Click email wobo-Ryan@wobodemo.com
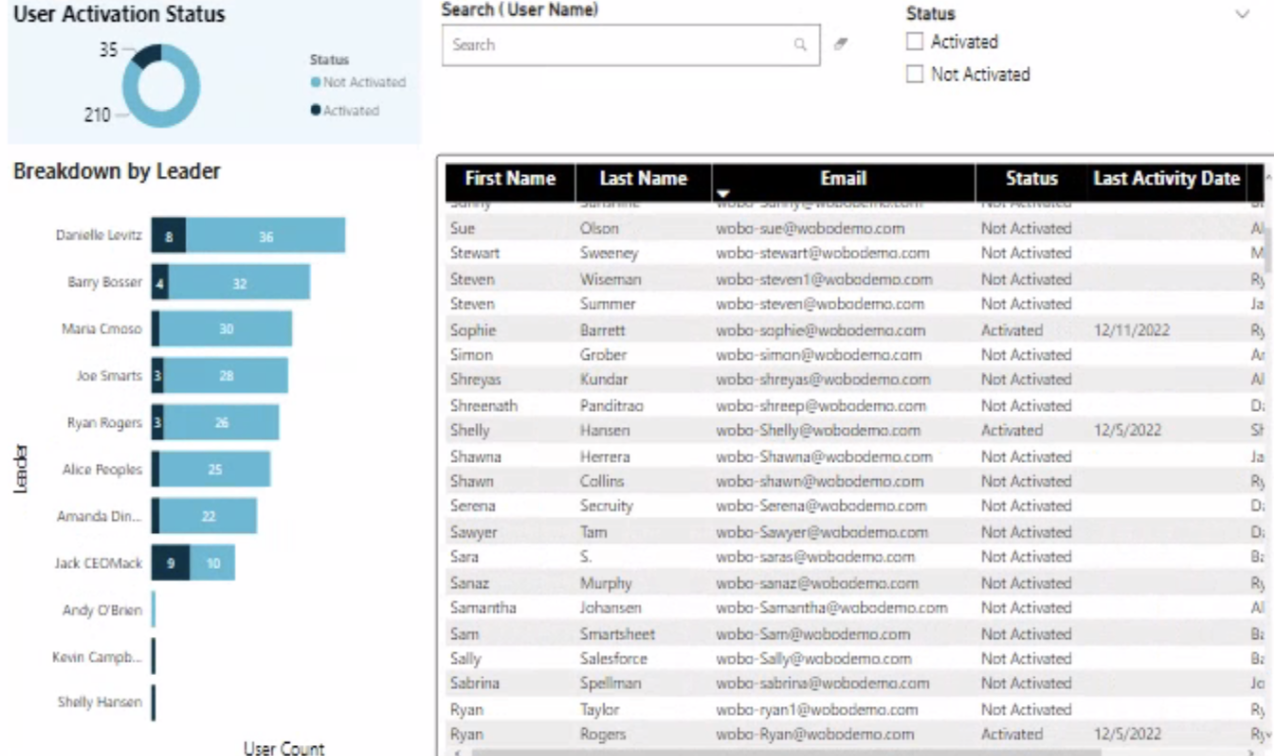The height and width of the screenshot is (756, 1274). pyautogui.click(x=815, y=734)
